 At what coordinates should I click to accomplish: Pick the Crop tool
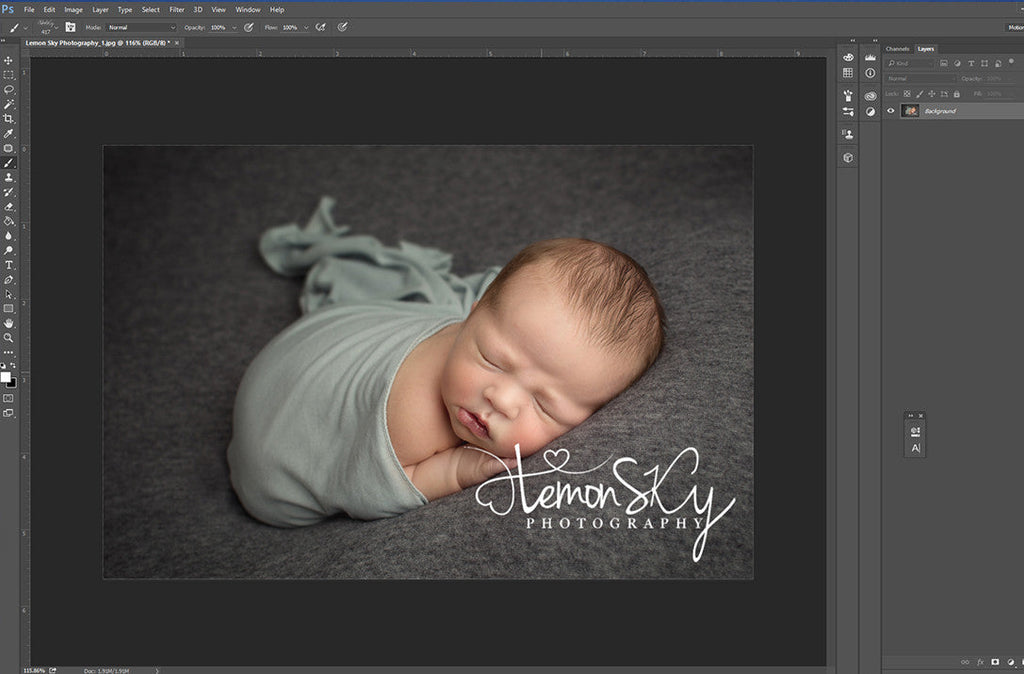click(x=9, y=118)
